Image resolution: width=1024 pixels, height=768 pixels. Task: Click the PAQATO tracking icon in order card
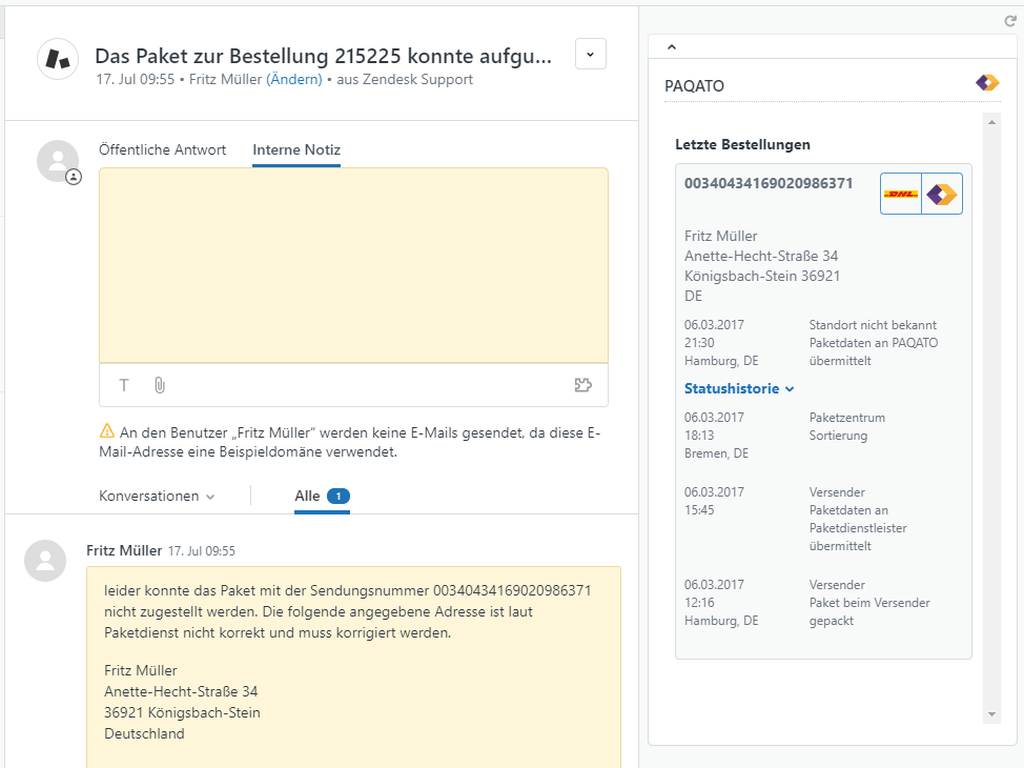point(941,194)
